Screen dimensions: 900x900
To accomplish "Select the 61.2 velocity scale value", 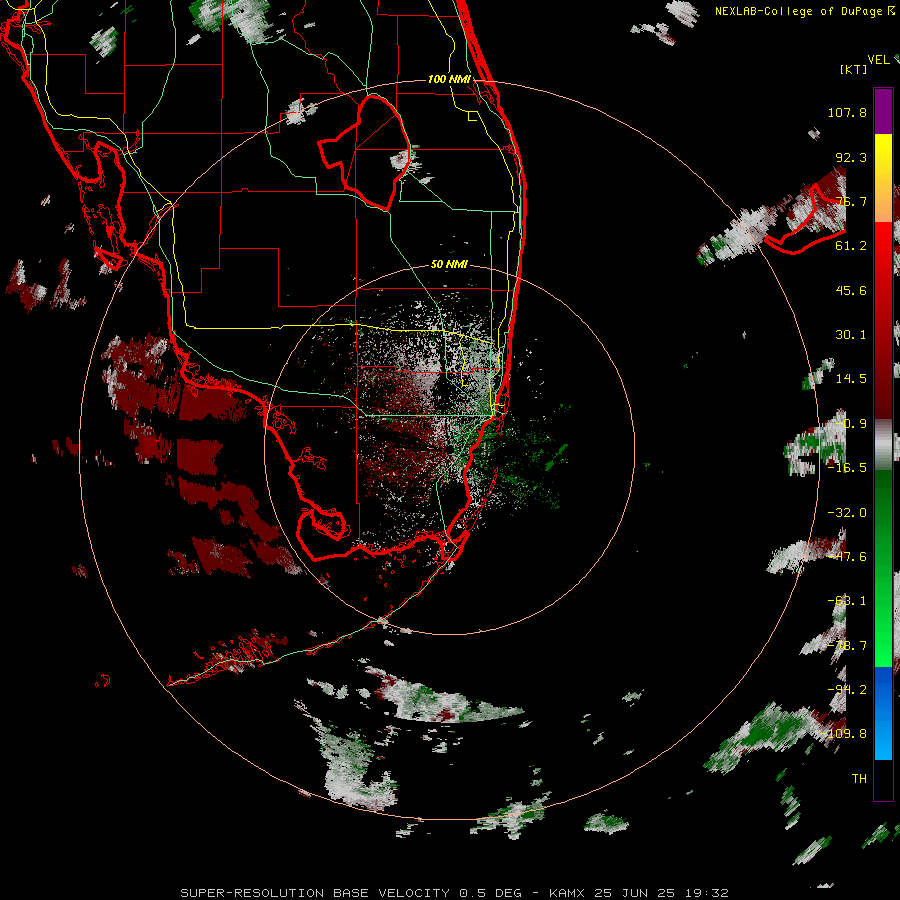I will 851,246.
